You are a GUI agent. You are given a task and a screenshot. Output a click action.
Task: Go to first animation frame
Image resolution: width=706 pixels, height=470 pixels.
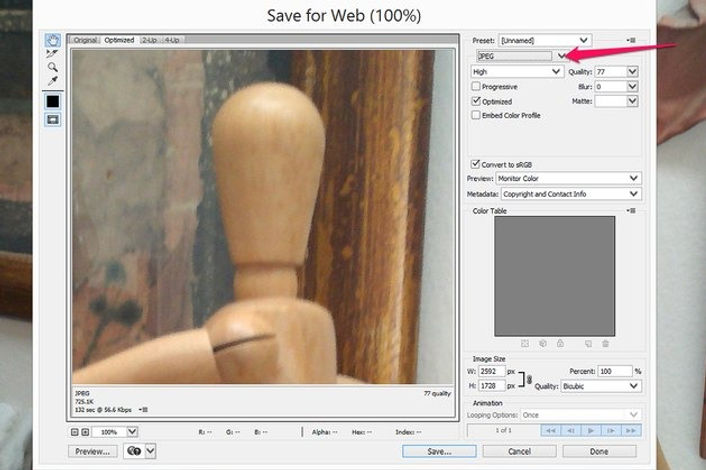pos(551,431)
